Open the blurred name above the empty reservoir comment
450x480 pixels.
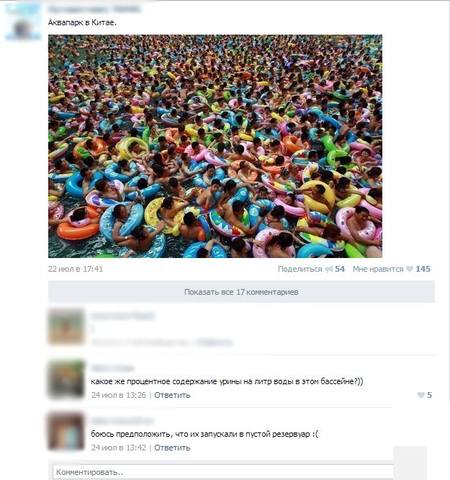(x=122, y=421)
